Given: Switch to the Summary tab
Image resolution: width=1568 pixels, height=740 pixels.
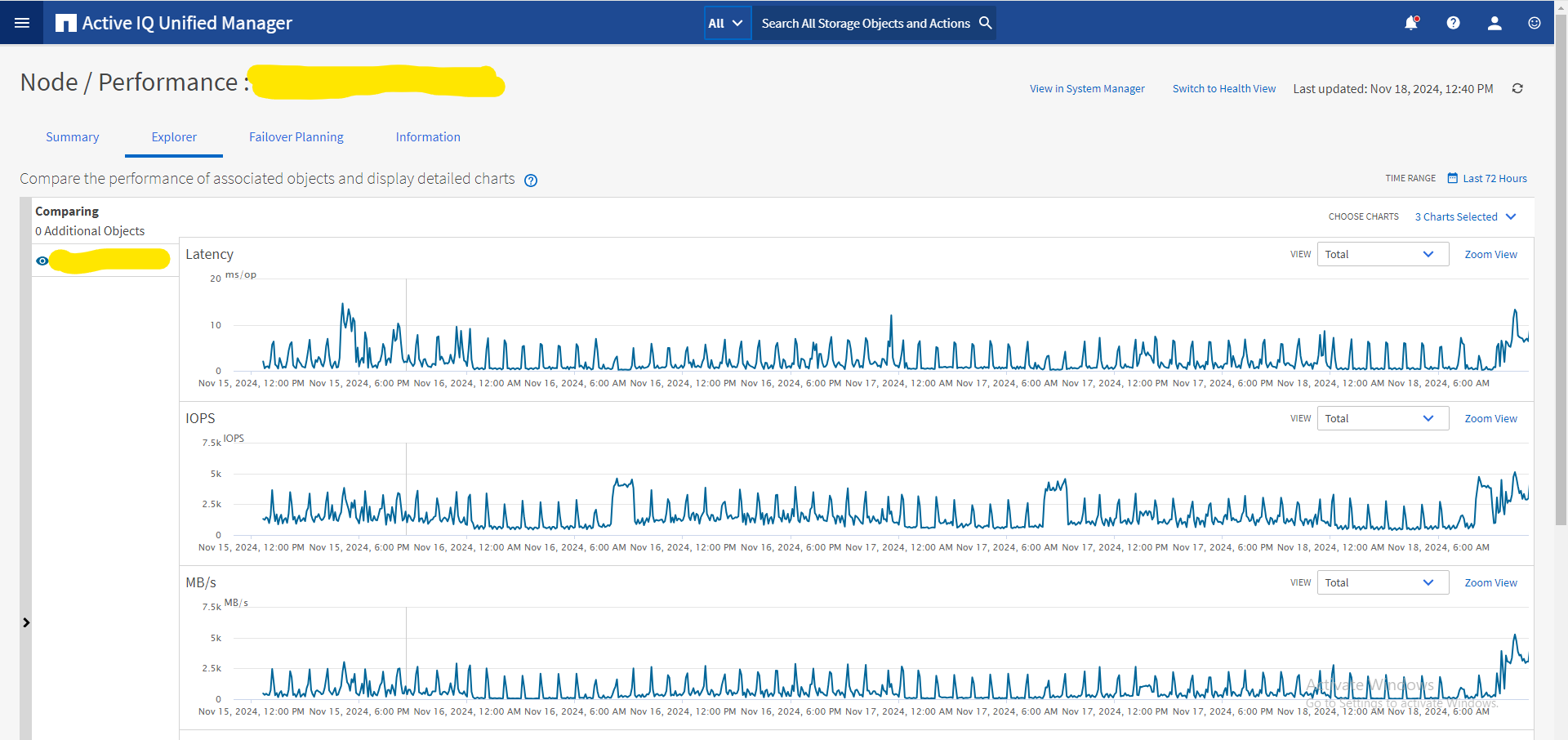Looking at the screenshot, I should (72, 137).
